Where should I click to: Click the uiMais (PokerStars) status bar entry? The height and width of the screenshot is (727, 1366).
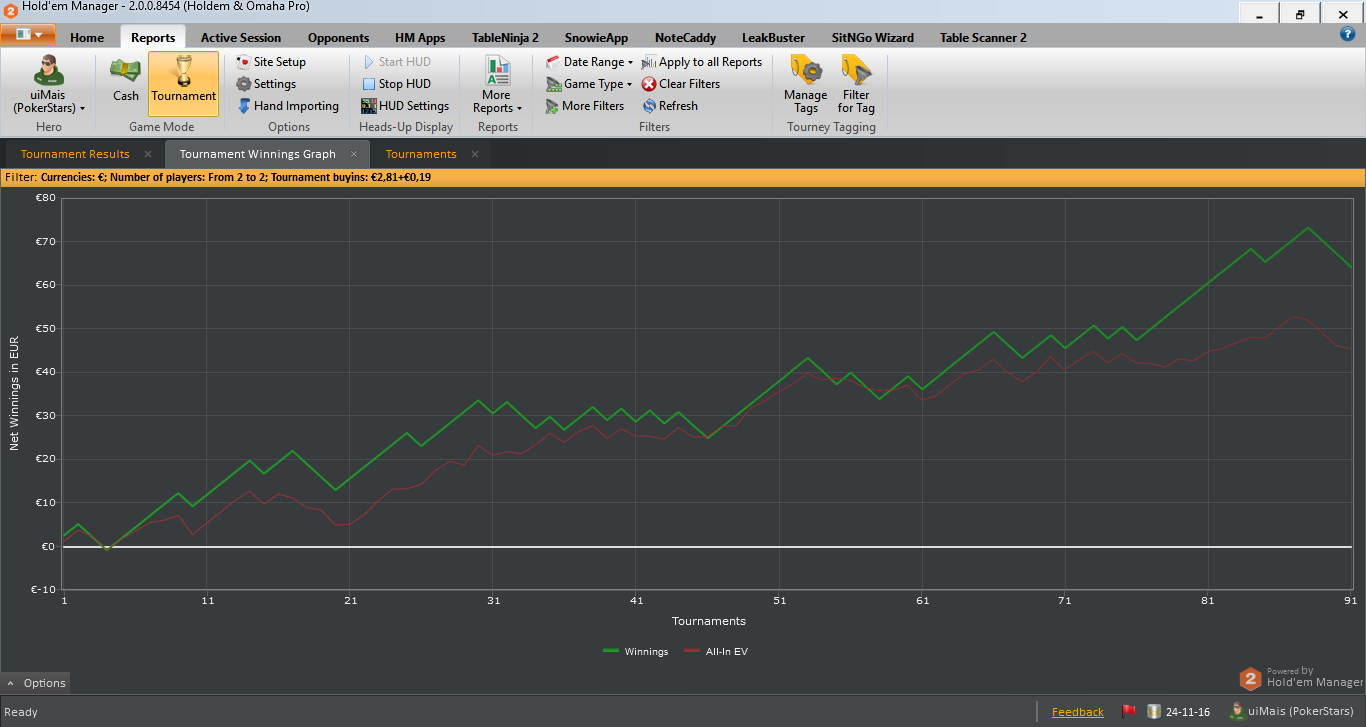(x=1293, y=712)
